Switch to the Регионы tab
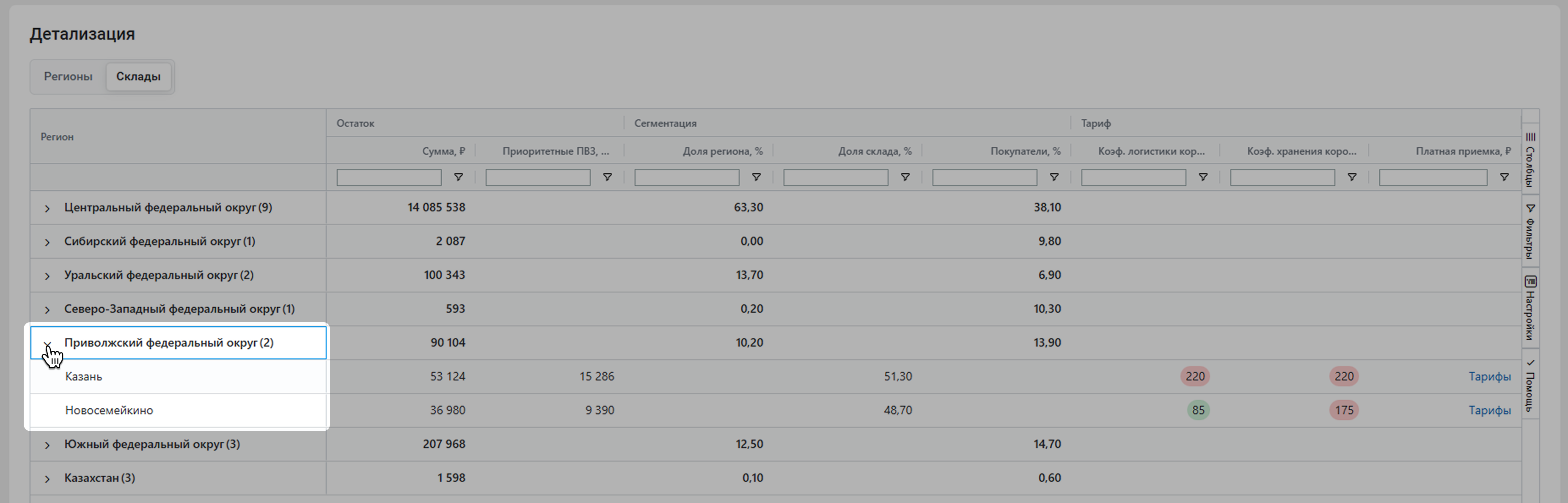Image resolution: width=1568 pixels, height=503 pixels. tap(68, 77)
